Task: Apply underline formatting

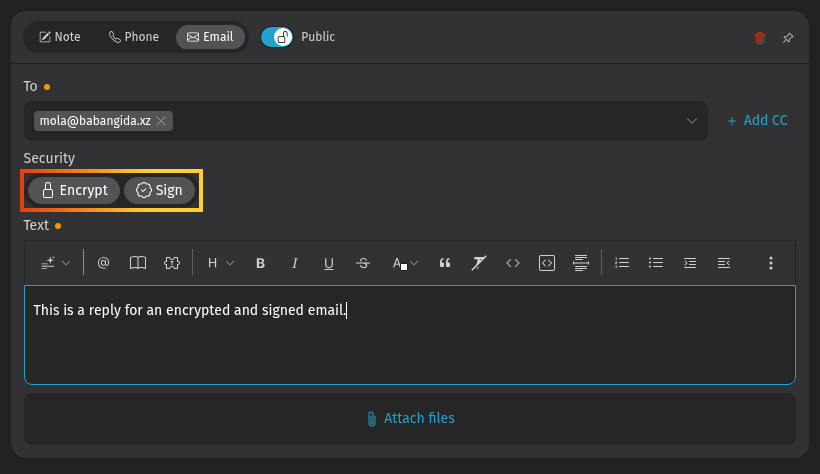Action: coord(328,263)
